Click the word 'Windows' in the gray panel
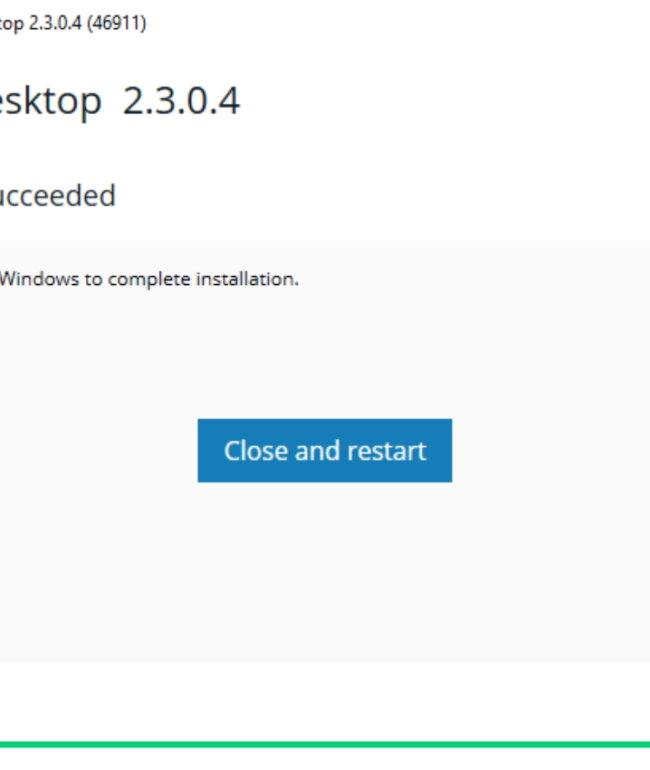Viewport: 650px width, 770px height. tap(39, 279)
